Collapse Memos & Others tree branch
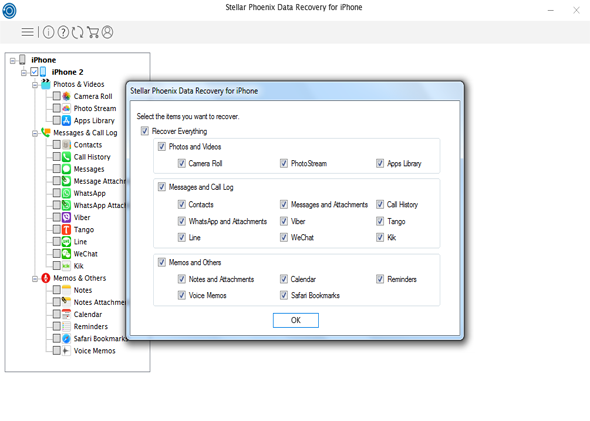Screen dimensions: 590x421 pyautogui.click(x=35, y=279)
